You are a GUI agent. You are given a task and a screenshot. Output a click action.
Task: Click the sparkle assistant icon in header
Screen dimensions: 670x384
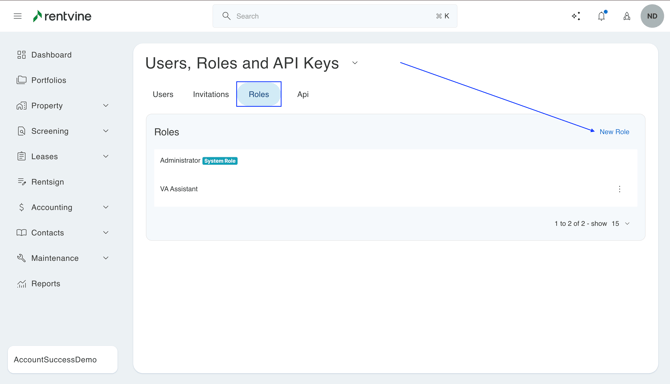(x=576, y=16)
